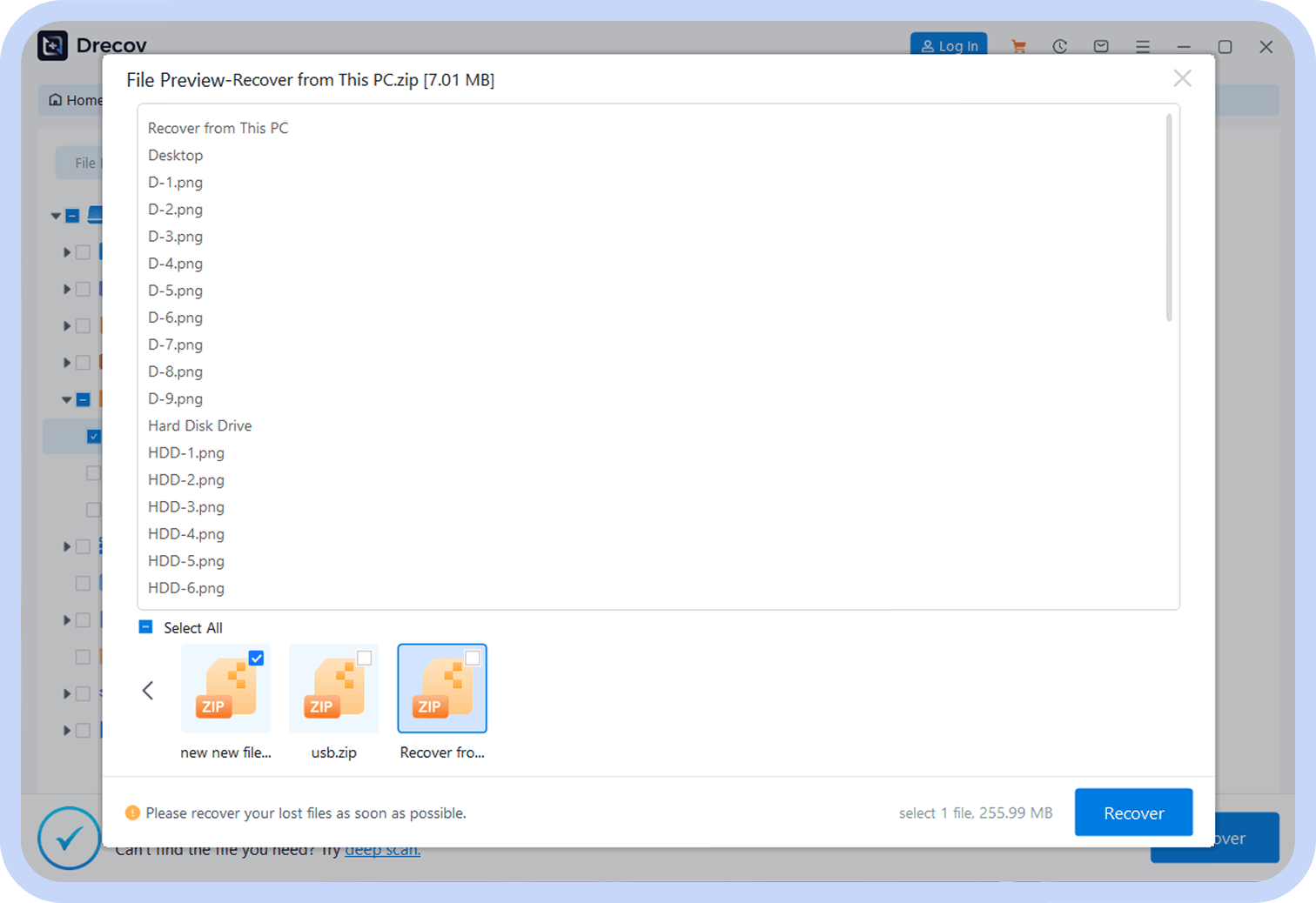The image size is (1316, 903).
Task: Open the hamburger menu icon
Action: (1143, 46)
